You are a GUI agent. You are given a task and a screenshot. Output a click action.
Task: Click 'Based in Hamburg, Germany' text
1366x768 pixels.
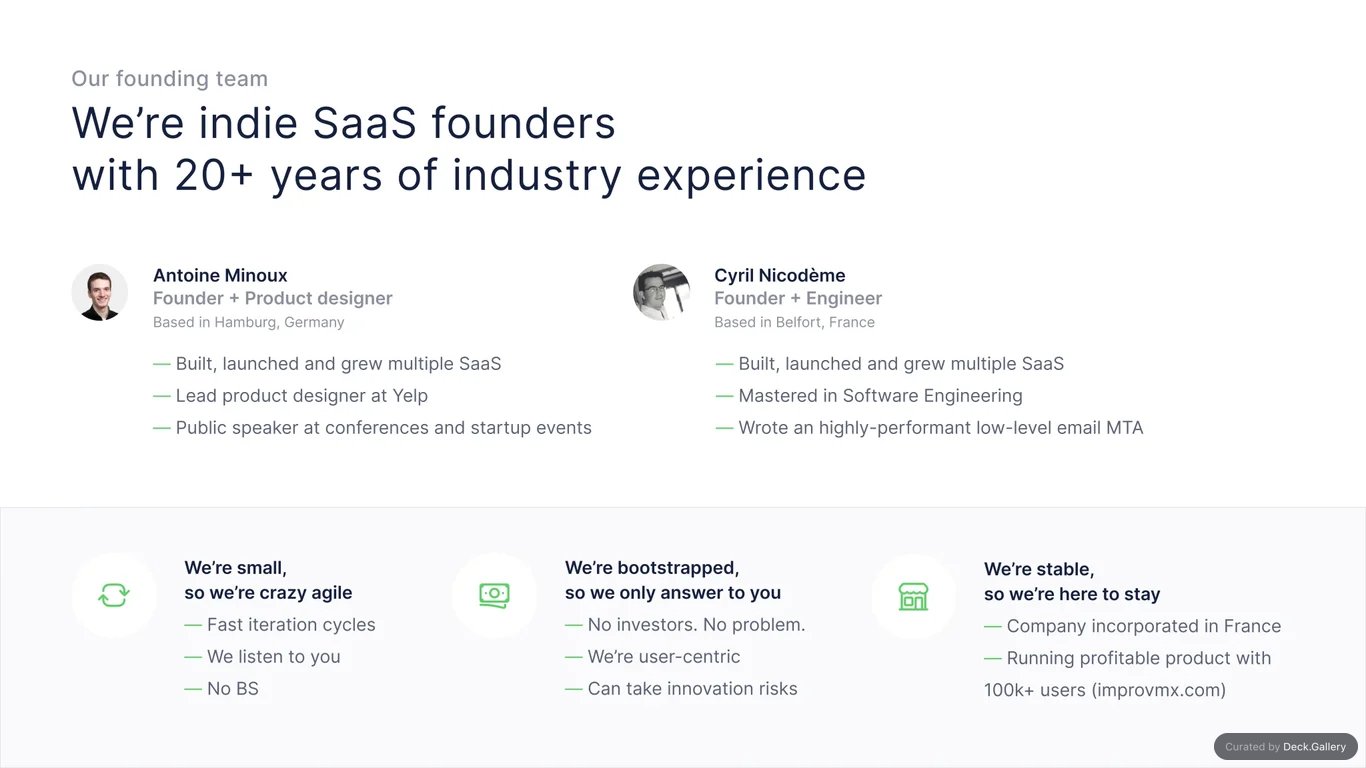coord(248,322)
